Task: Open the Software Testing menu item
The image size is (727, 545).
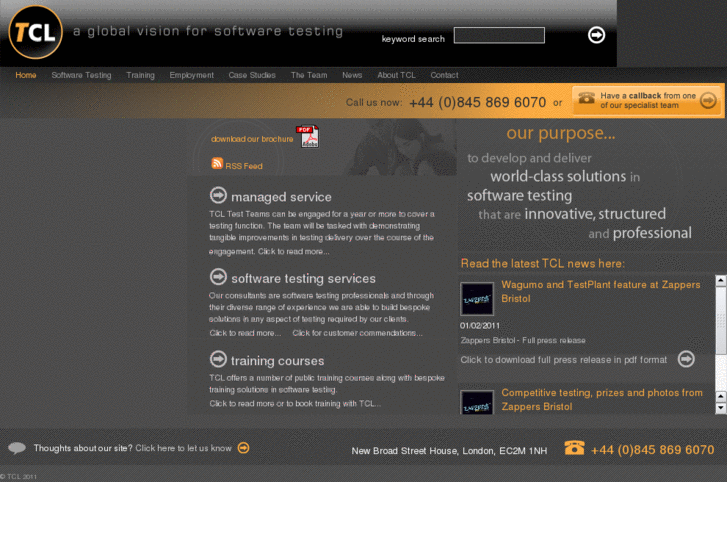Action: point(81,75)
